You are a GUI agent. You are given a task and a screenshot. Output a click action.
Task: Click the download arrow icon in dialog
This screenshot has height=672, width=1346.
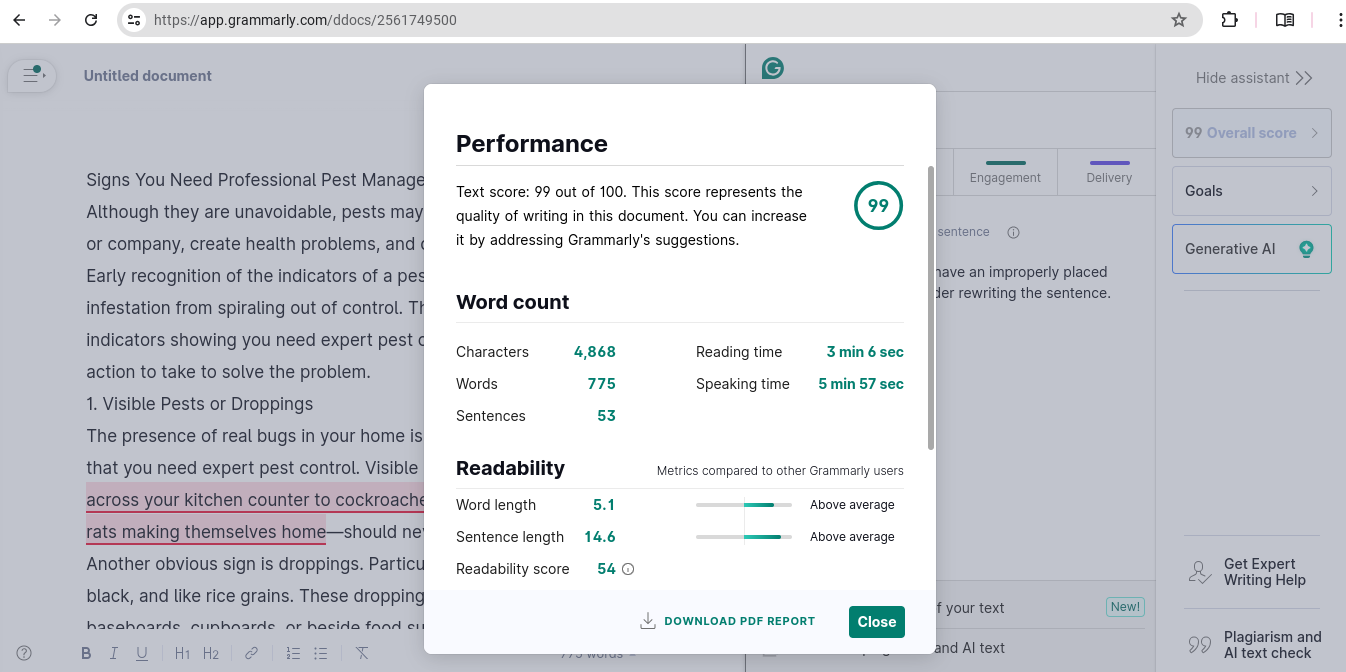click(648, 621)
